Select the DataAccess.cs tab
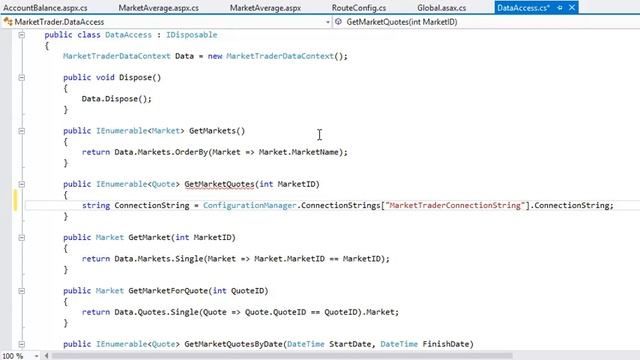Screen dimensions: 640x360 click(x=523, y=7)
